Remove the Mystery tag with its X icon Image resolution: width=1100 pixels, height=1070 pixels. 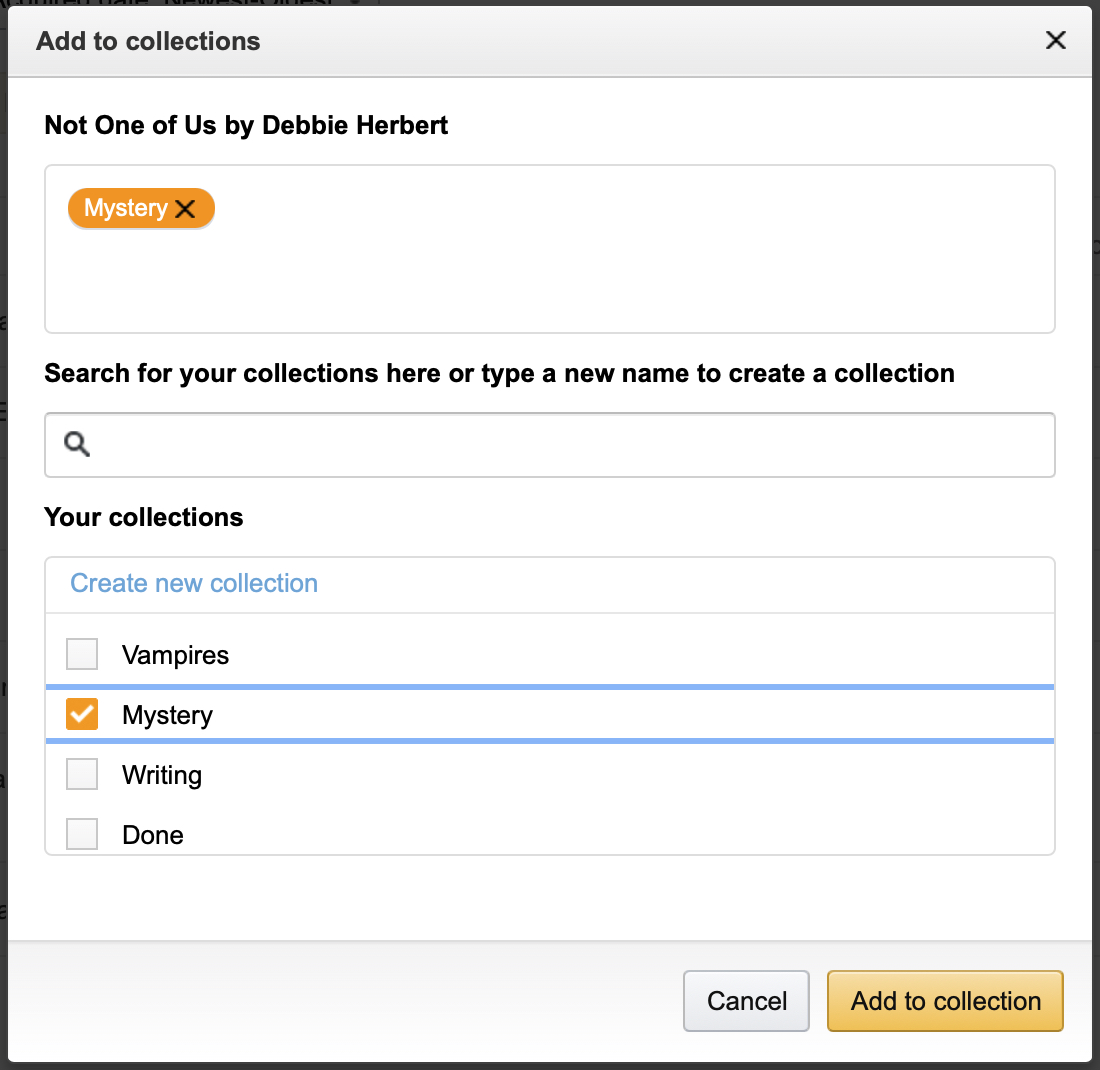[x=185, y=209]
